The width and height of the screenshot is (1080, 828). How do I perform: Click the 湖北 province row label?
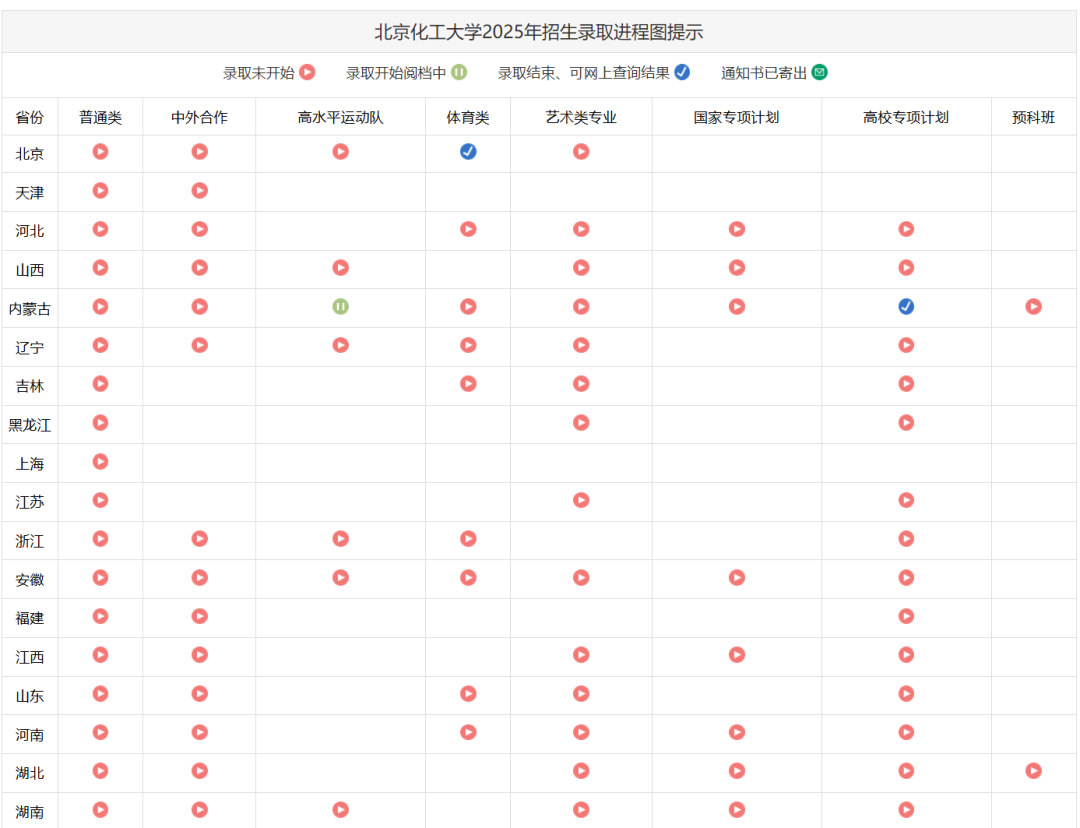coord(30,774)
